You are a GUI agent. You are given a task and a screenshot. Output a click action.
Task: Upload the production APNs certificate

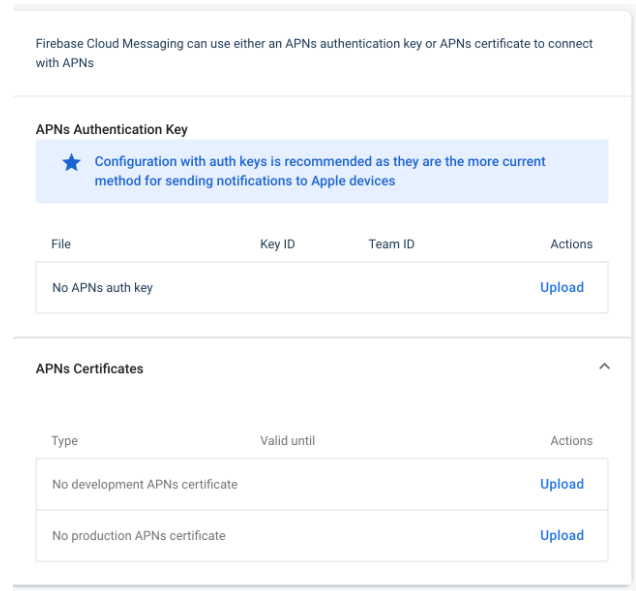point(562,535)
